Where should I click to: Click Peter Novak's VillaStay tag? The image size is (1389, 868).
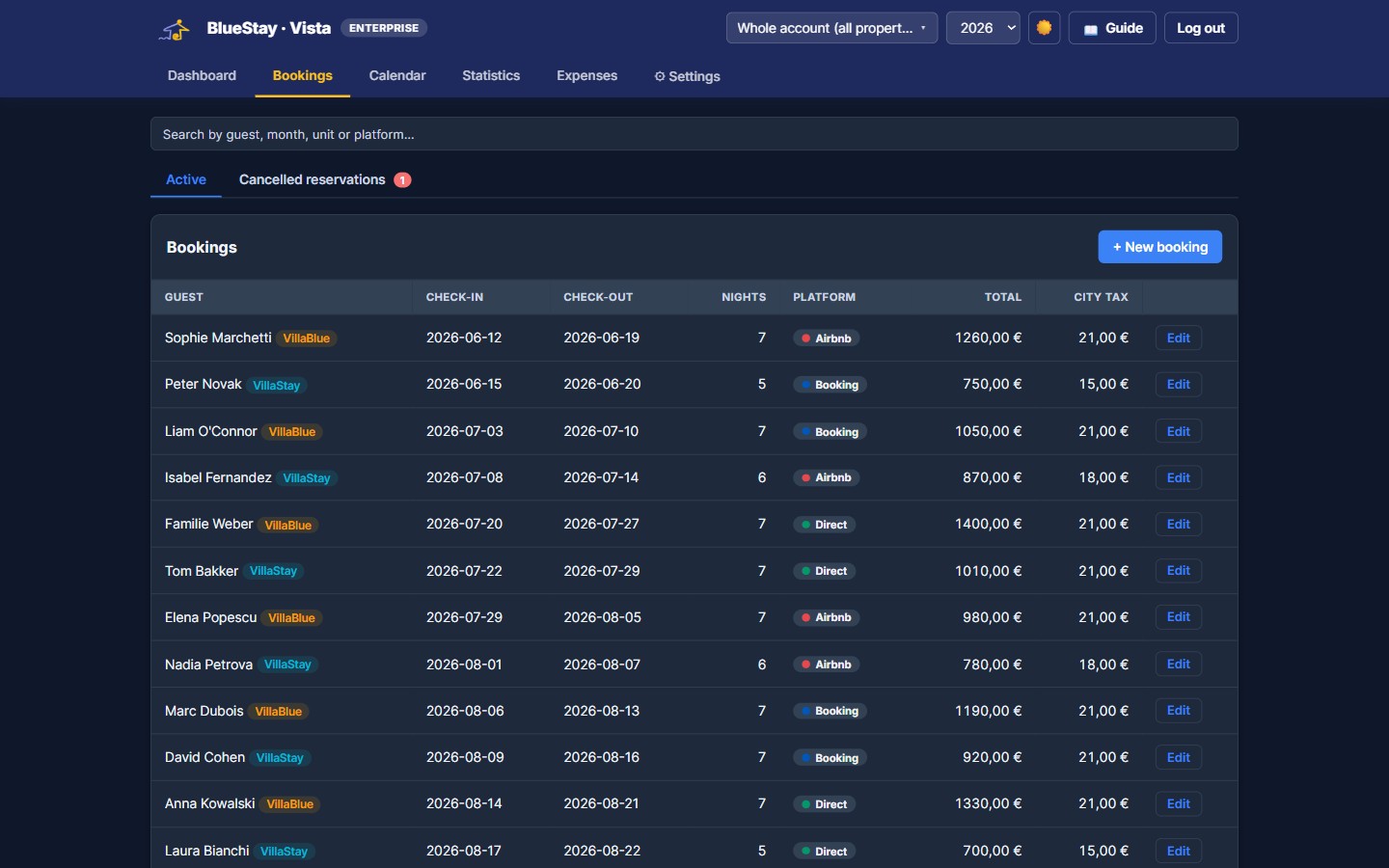click(x=276, y=385)
